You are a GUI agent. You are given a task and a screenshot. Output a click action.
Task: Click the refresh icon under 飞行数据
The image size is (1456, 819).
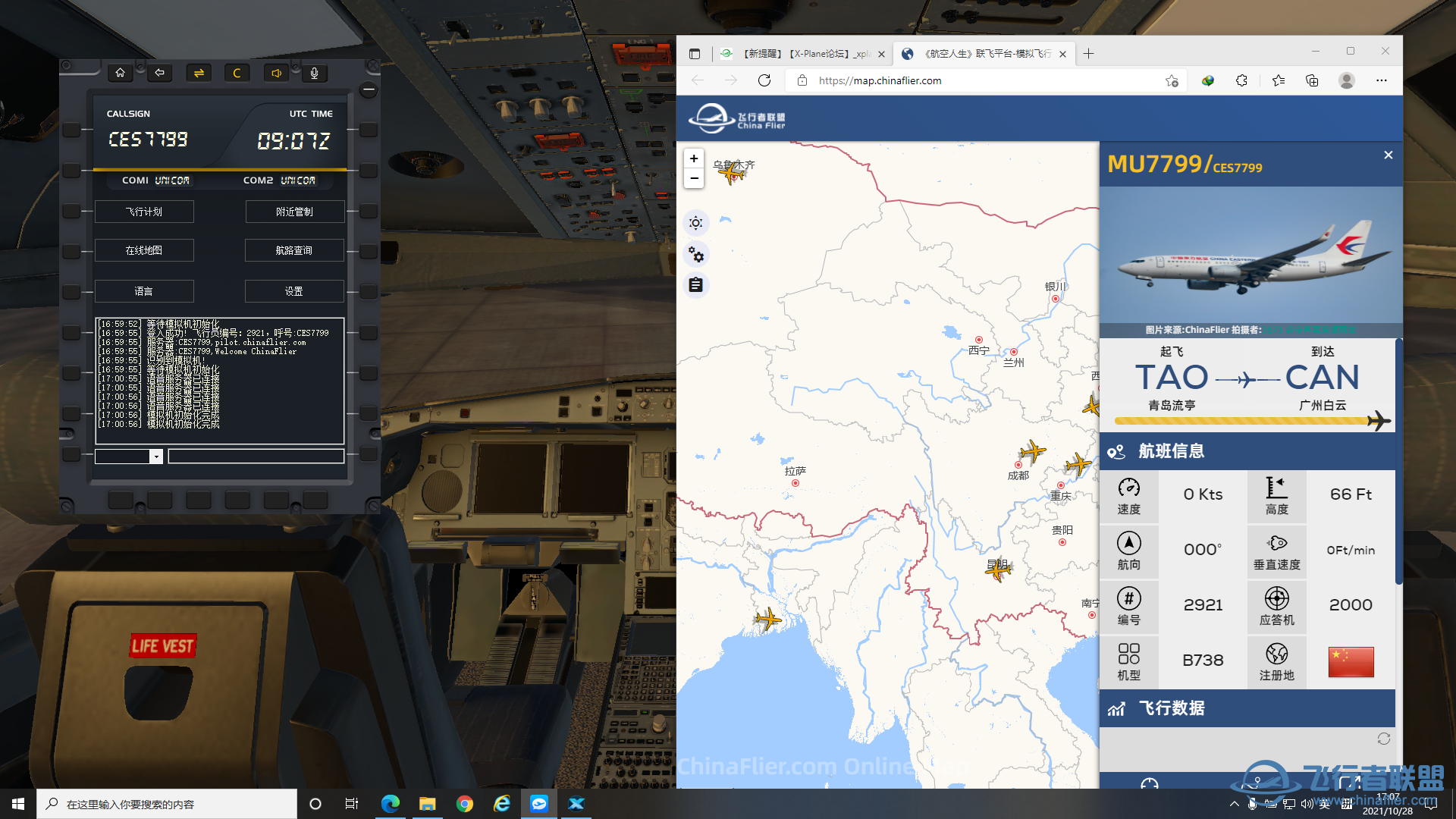point(1384,739)
